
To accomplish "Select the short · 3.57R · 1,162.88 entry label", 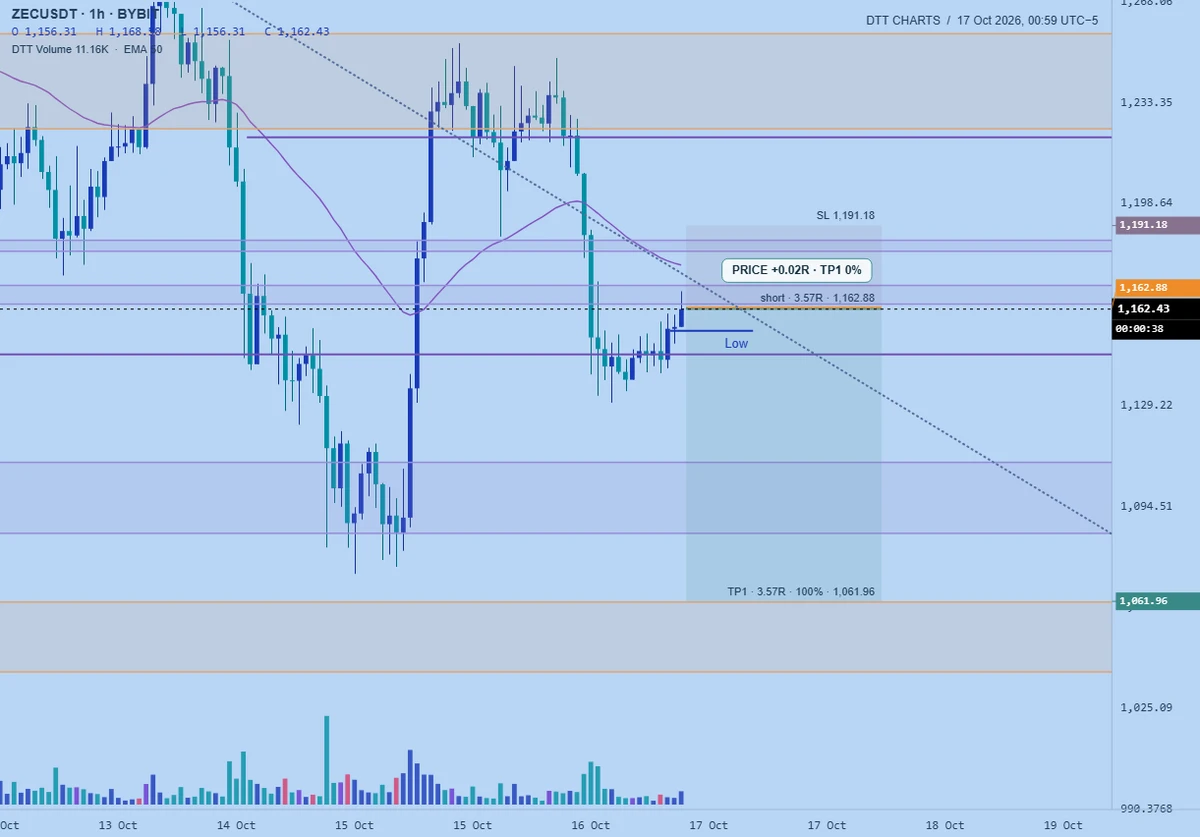I will 817,298.
